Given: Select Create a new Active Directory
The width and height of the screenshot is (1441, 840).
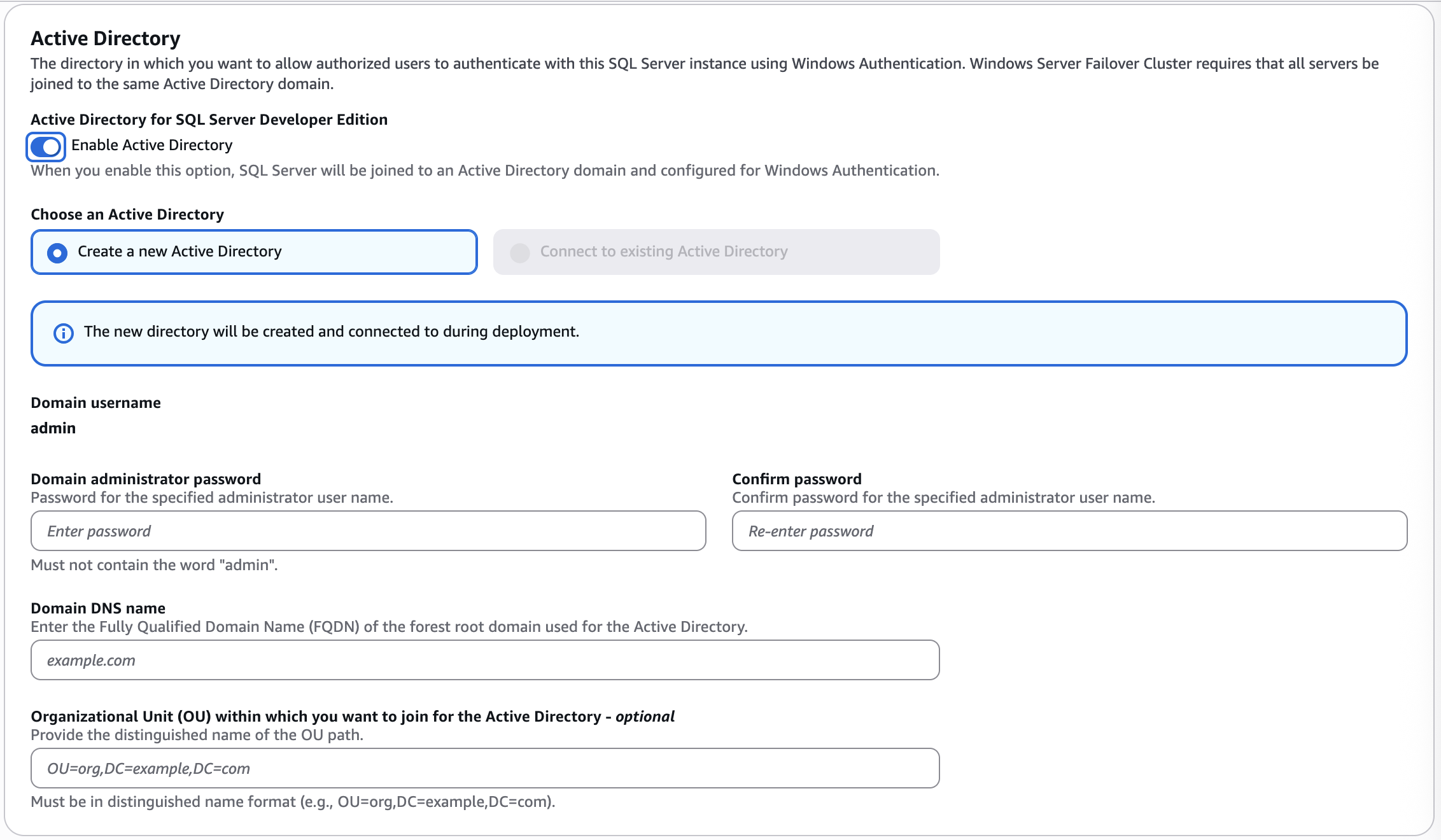Looking at the screenshot, I should click(x=58, y=252).
